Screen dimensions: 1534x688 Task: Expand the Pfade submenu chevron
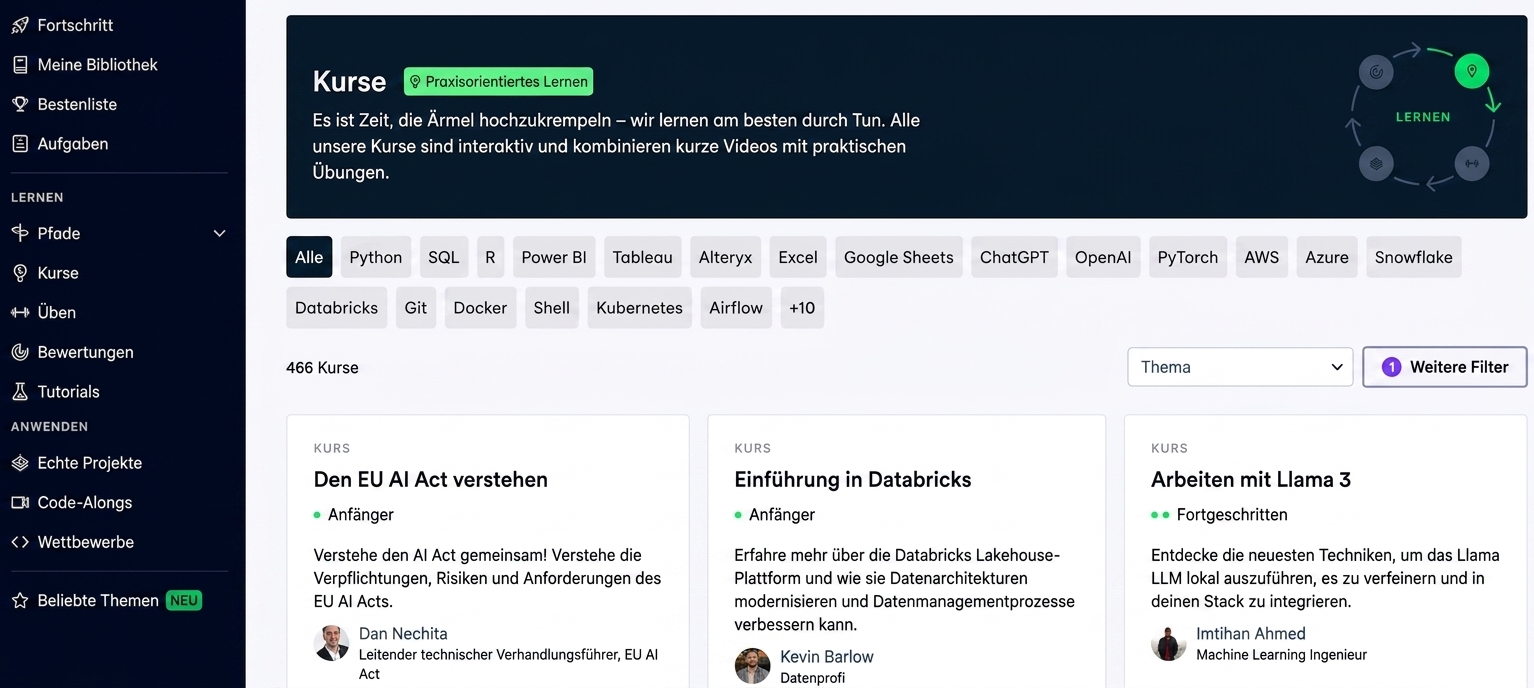(220, 233)
